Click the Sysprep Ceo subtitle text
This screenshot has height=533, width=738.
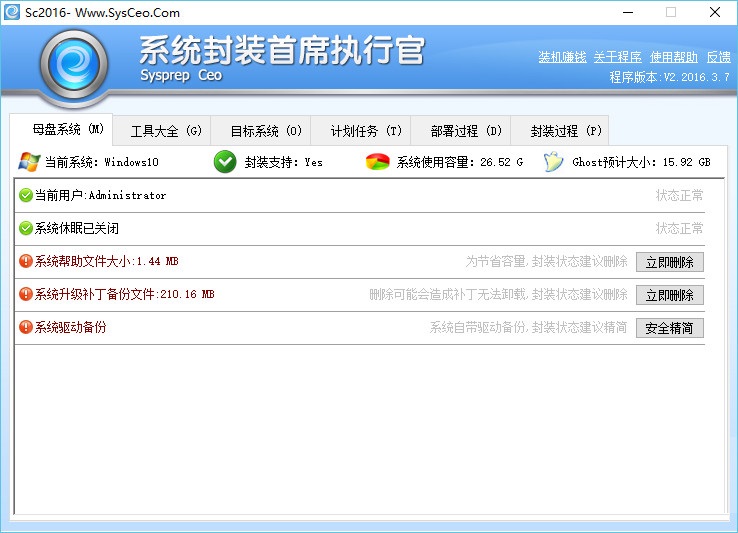181,75
